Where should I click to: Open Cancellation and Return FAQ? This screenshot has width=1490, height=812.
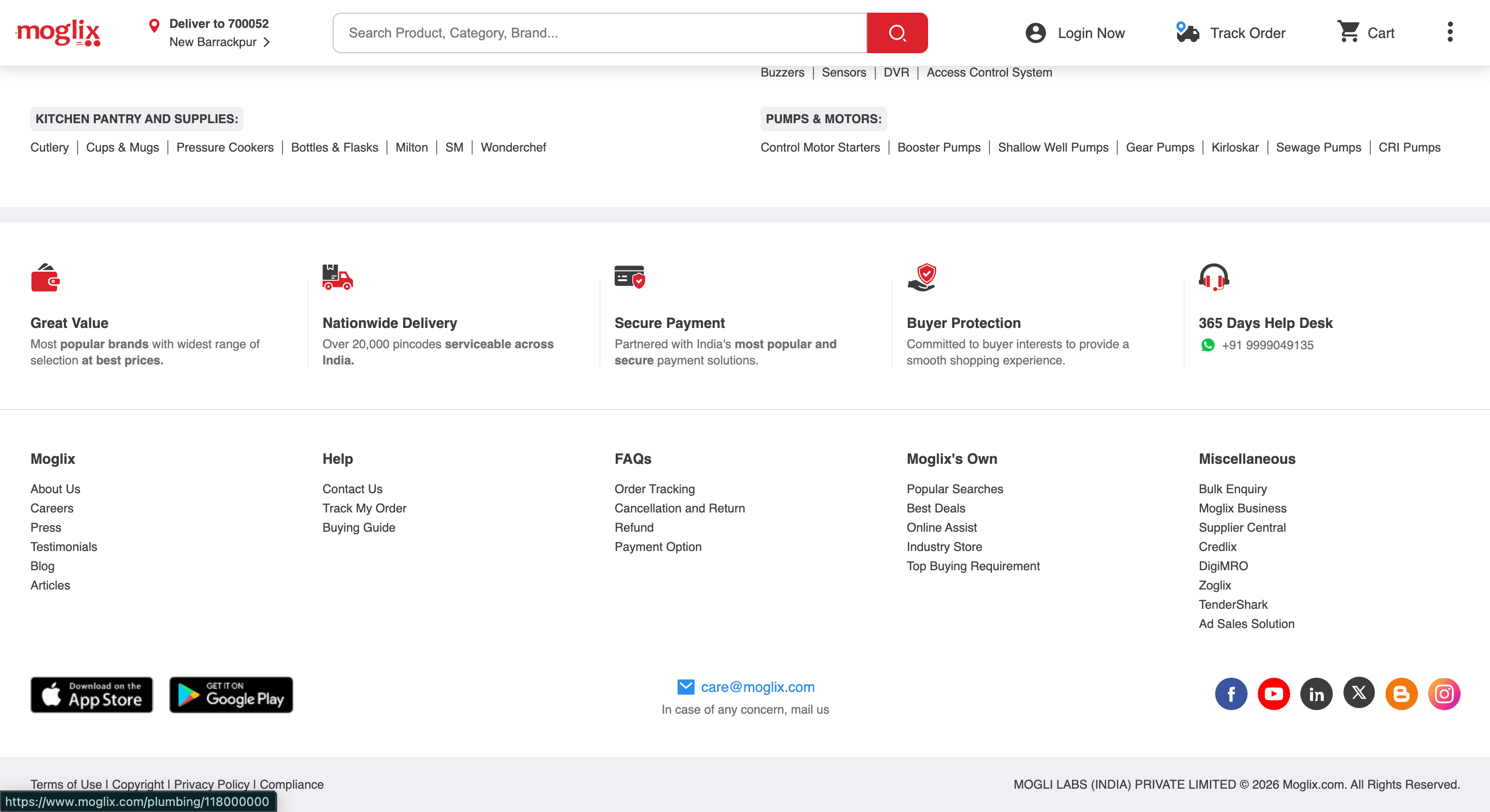click(680, 508)
